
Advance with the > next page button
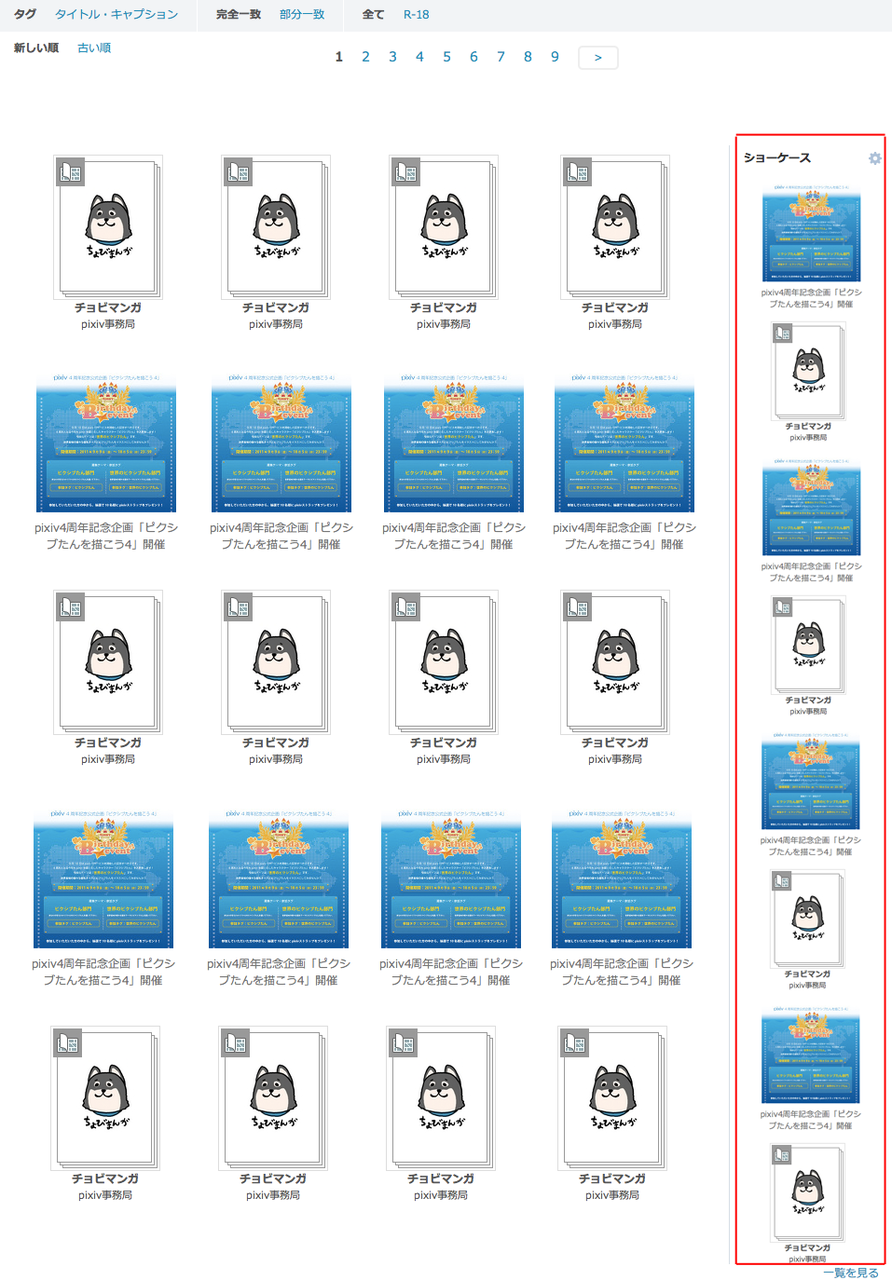coord(598,58)
